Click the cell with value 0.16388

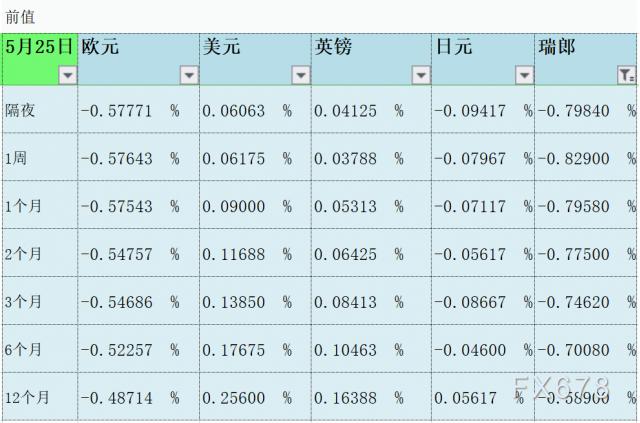point(371,396)
